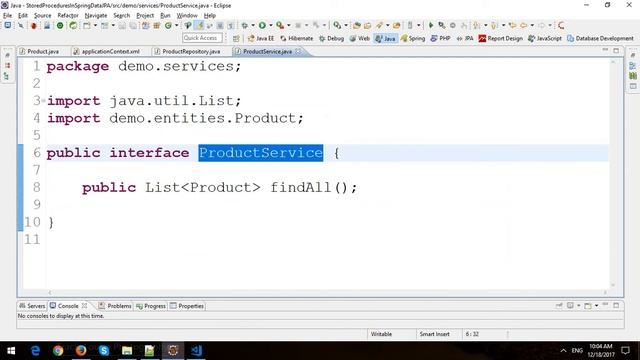
Task: Open the dropdown beside the G icon
Action: pos(176,25)
